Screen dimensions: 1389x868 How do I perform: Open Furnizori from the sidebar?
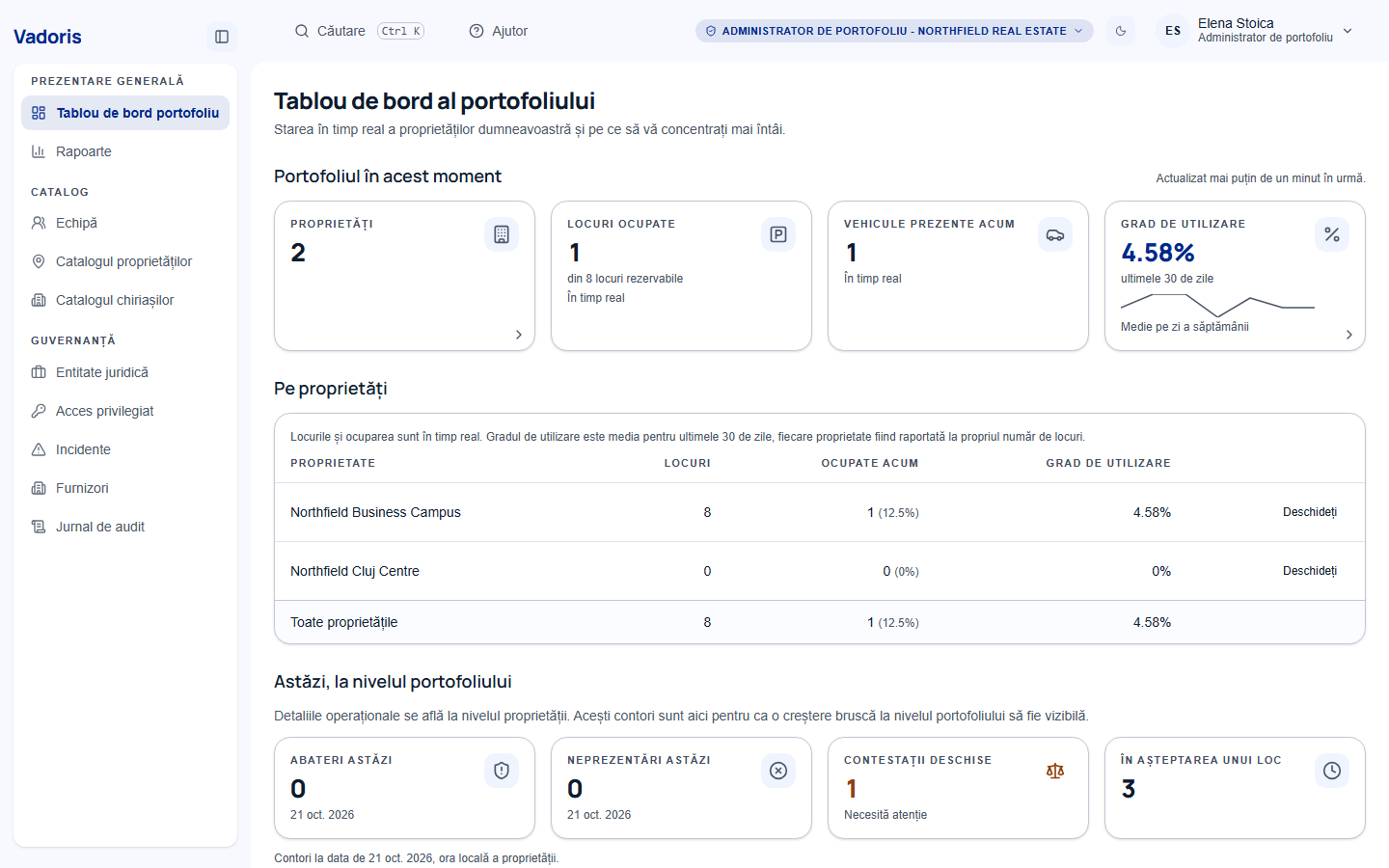(125, 488)
